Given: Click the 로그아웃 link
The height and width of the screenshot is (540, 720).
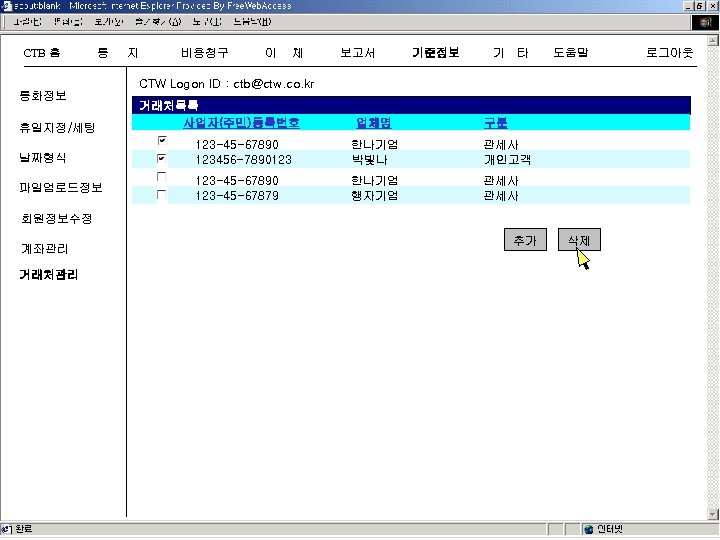Looking at the screenshot, I should click(x=669, y=53).
